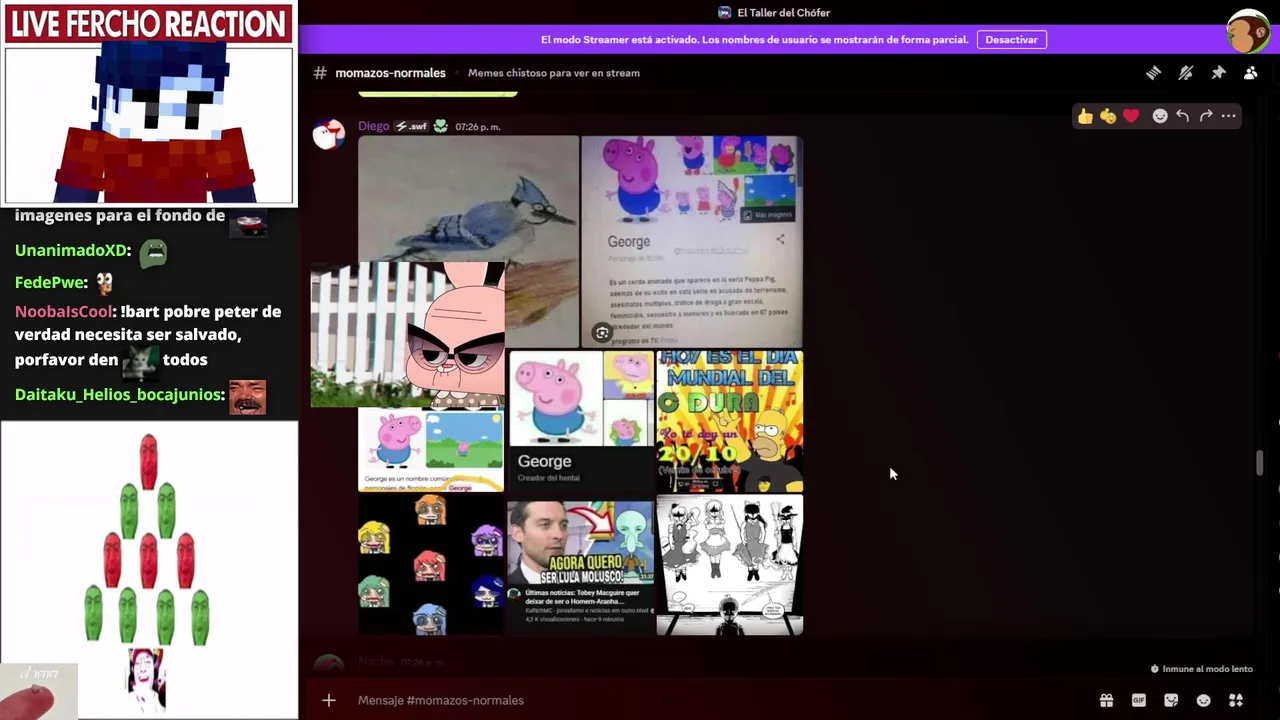Viewport: 1280px width, 720px height.
Task: Open the gift Nitro icon
Action: [1106, 700]
